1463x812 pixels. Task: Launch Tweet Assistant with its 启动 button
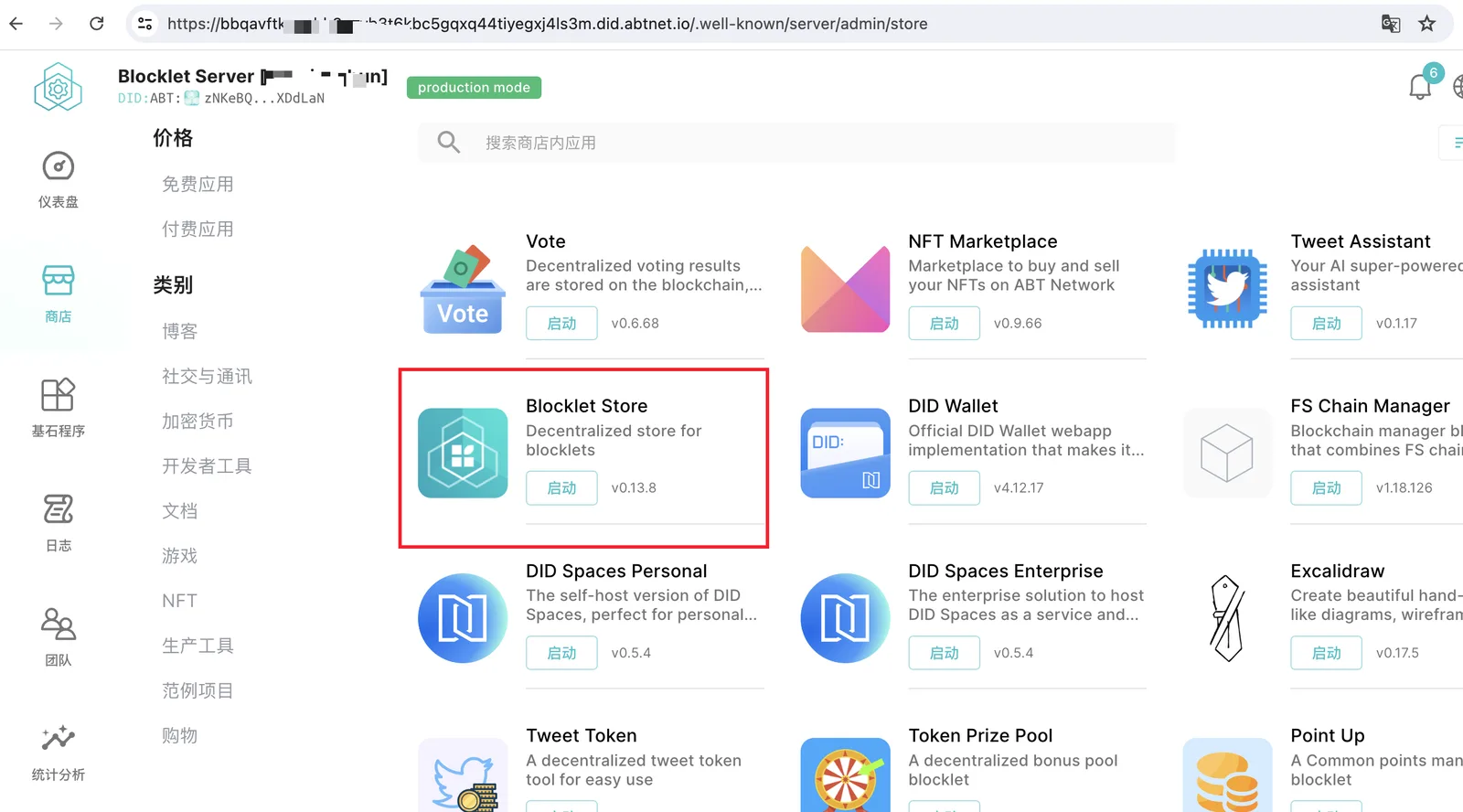[1326, 324]
